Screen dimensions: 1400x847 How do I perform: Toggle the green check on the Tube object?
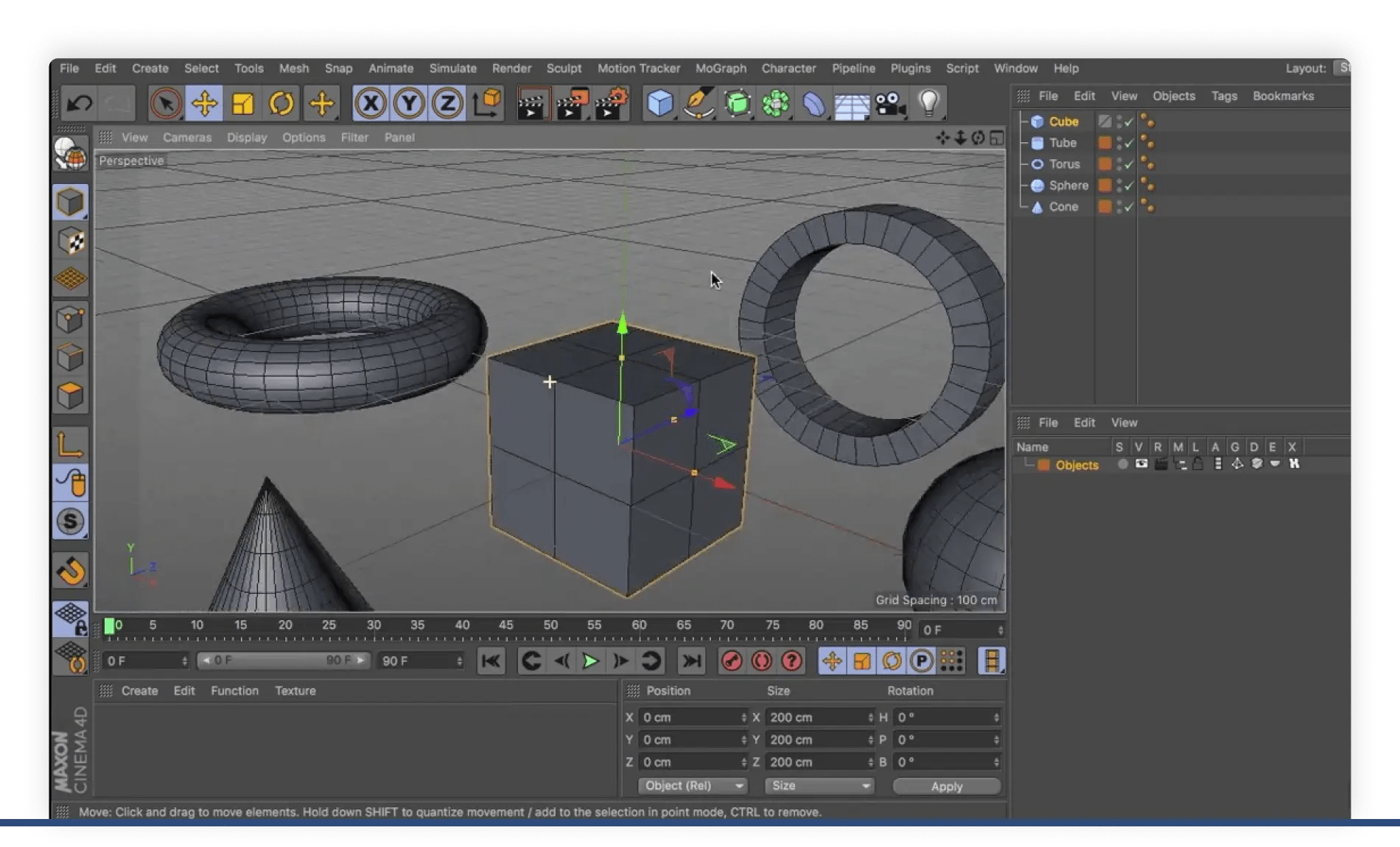pyautogui.click(x=1129, y=144)
